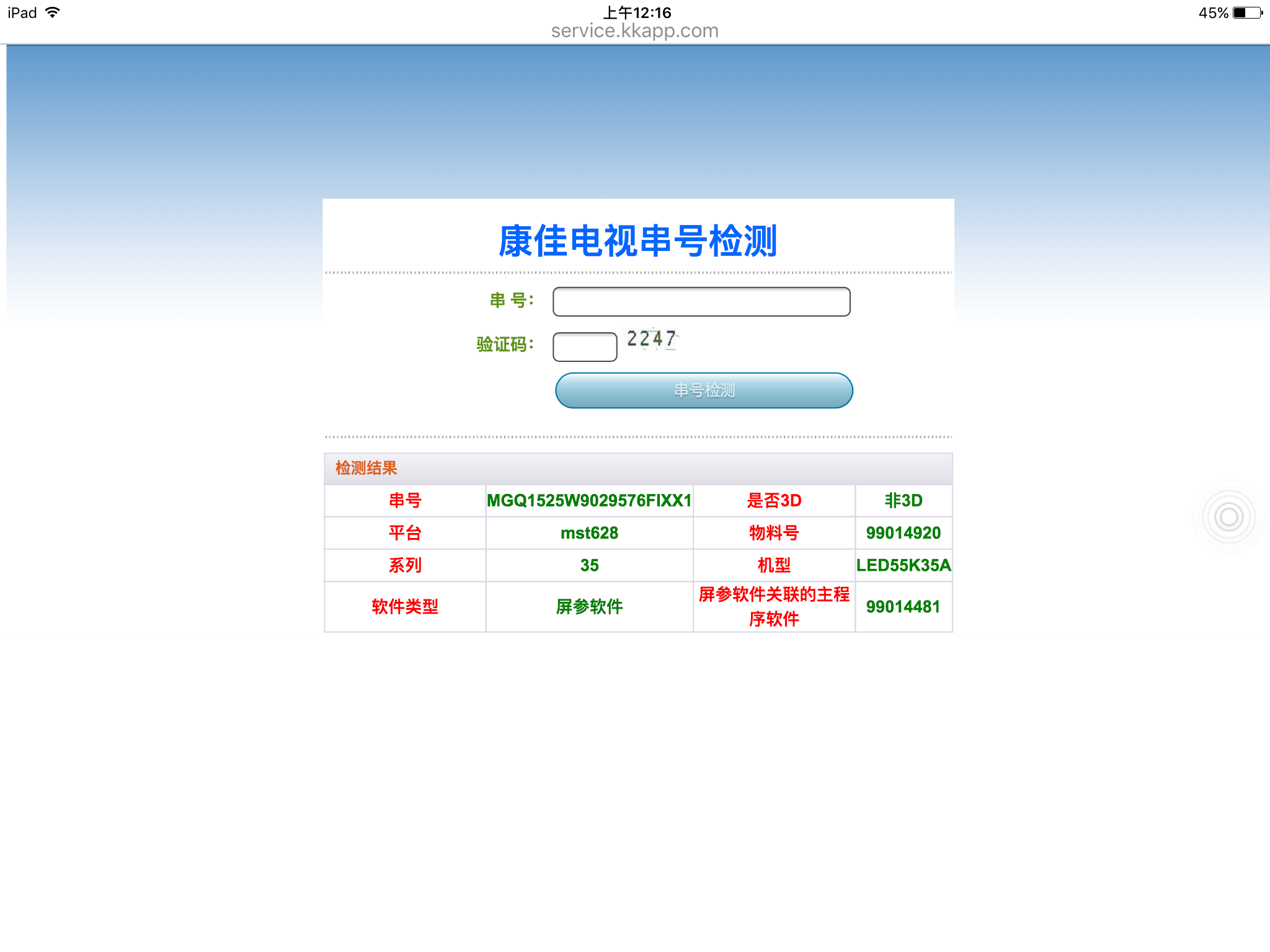Tap the 屏参软件 software type value
Screen dimensions: 1270x952
(x=589, y=607)
